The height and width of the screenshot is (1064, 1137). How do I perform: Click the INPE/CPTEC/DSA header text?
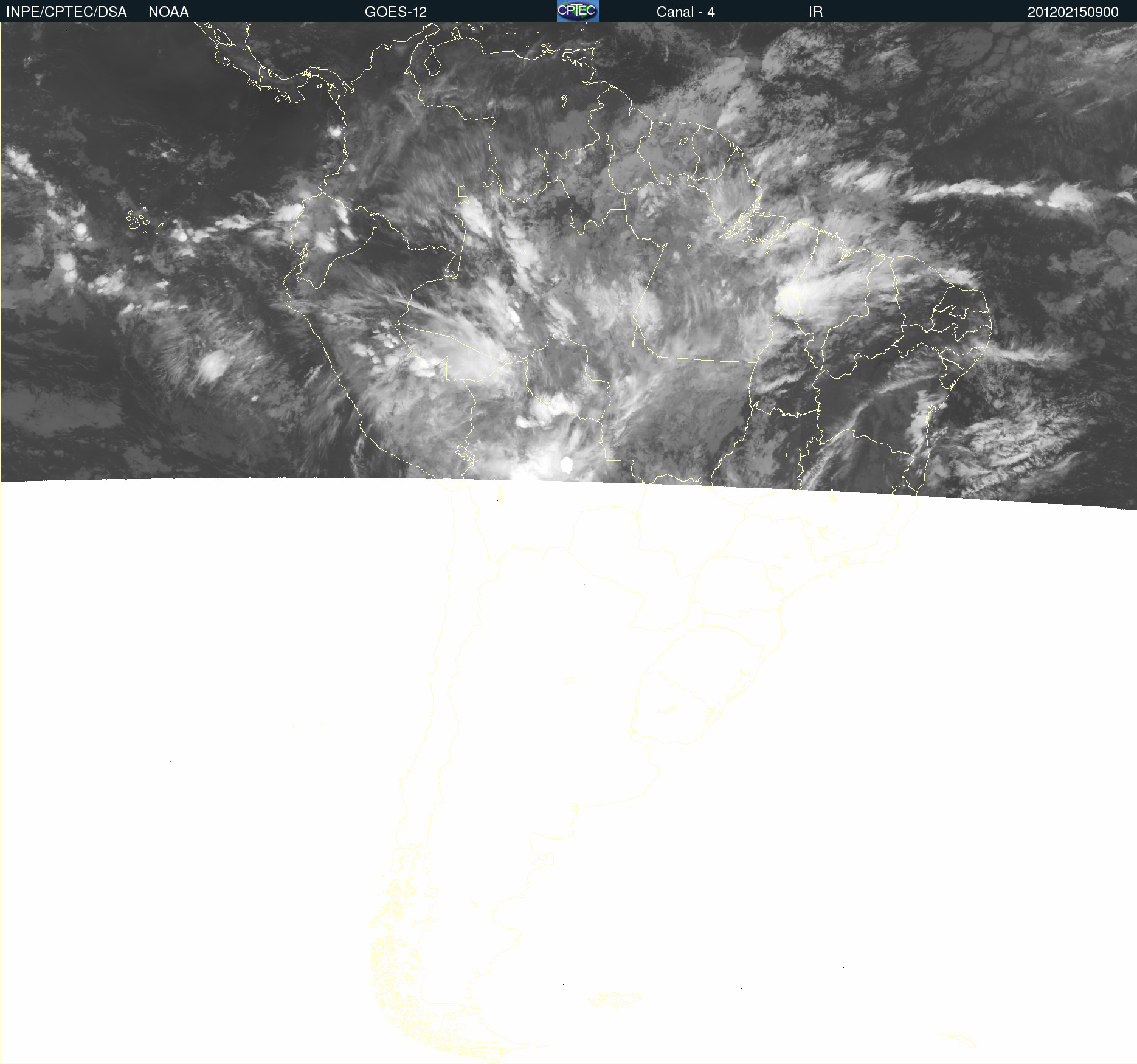(x=66, y=12)
